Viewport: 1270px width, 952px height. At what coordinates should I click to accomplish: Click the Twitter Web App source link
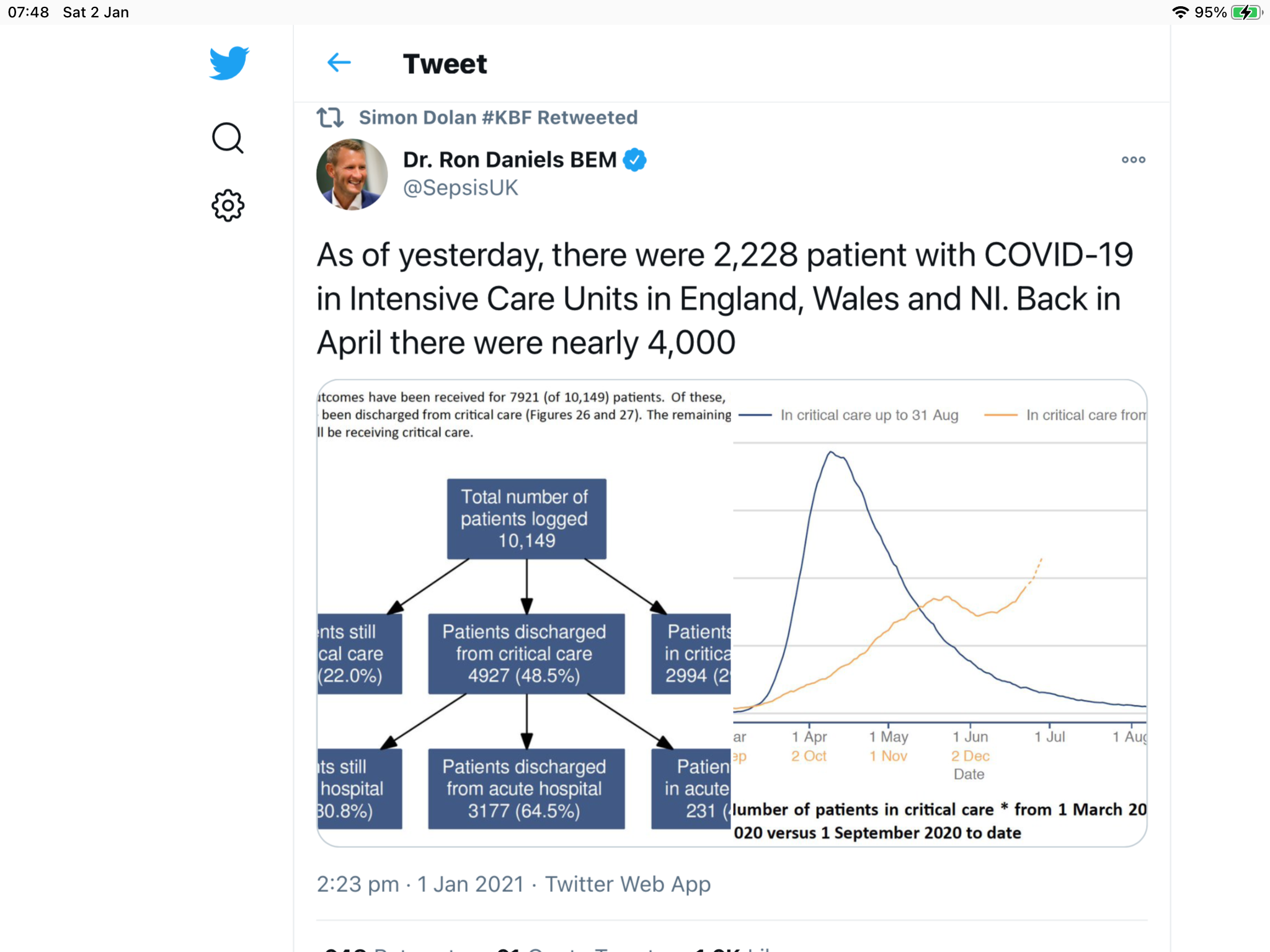click(628, 884)
